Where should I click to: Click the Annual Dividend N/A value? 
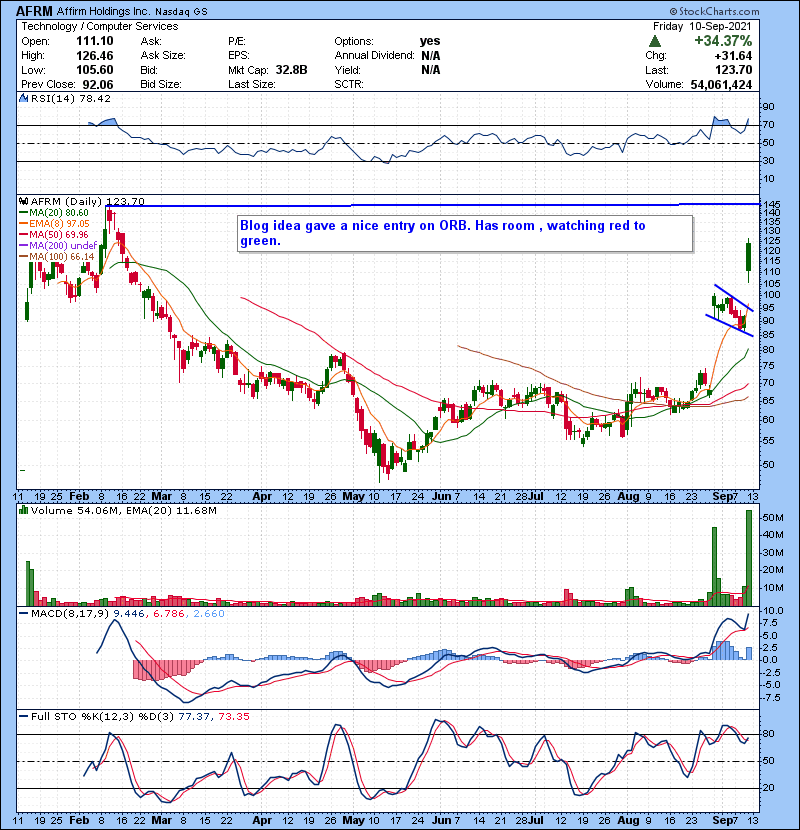pos(431,56)
